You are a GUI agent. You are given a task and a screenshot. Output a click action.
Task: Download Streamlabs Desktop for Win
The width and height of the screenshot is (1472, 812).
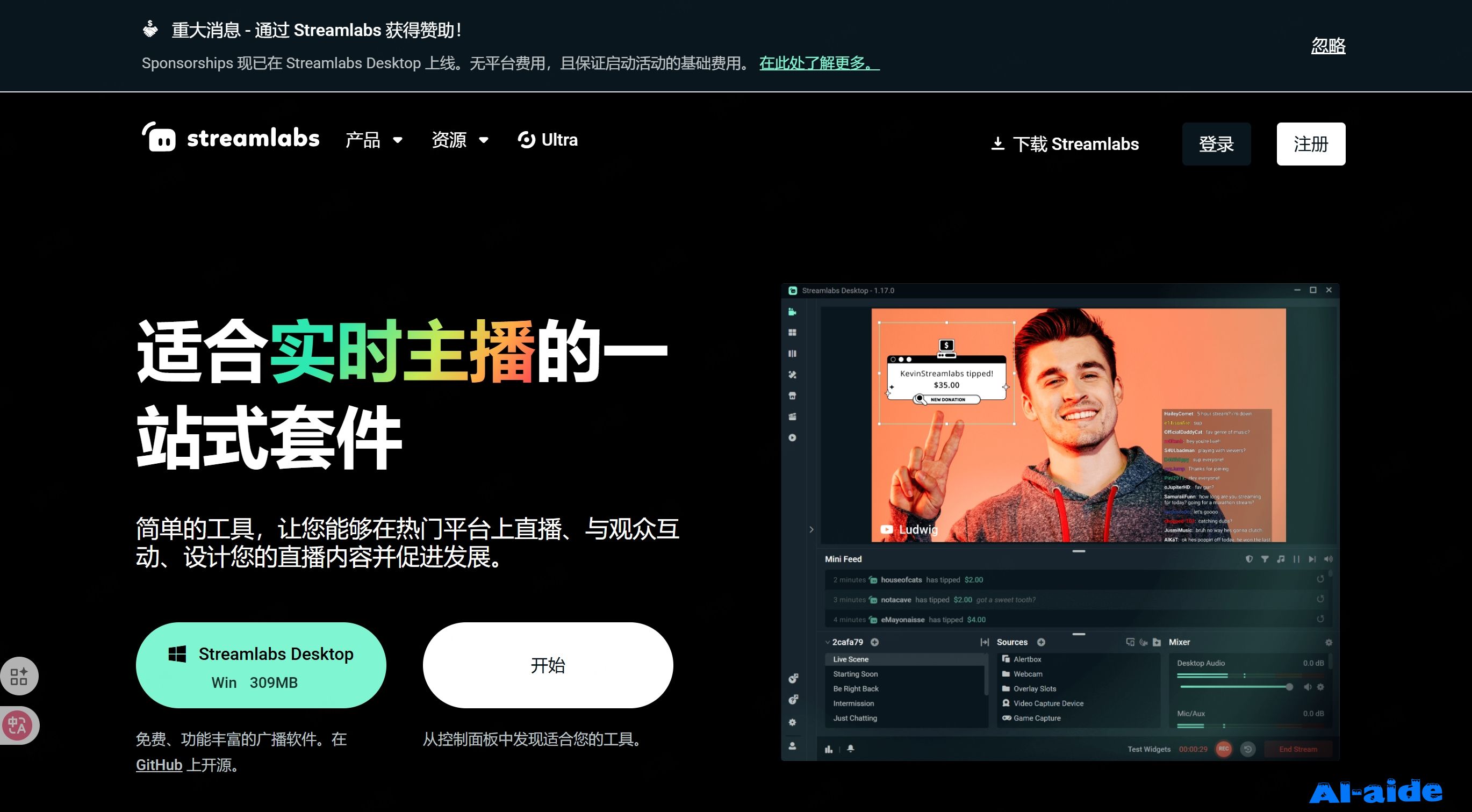[x=261, y=665]
